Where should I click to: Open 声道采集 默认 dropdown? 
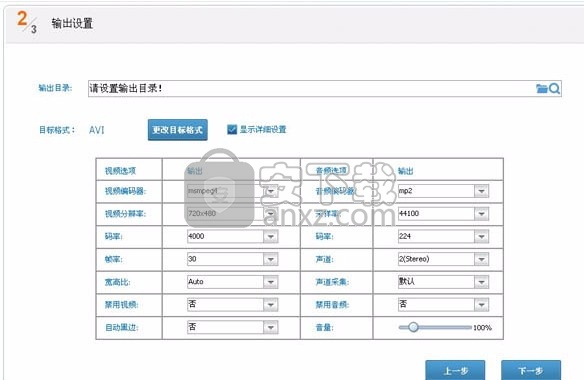481,282
